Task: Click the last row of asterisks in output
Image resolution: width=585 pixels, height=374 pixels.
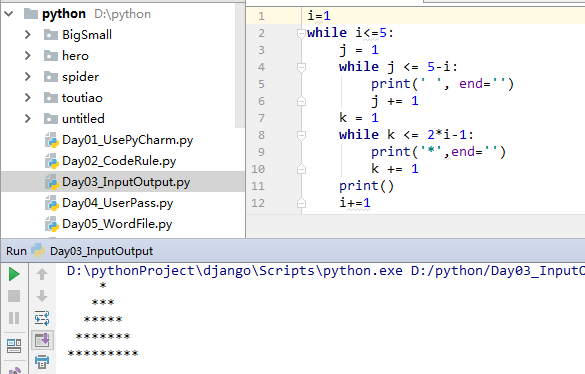Action: coord(103,353)
